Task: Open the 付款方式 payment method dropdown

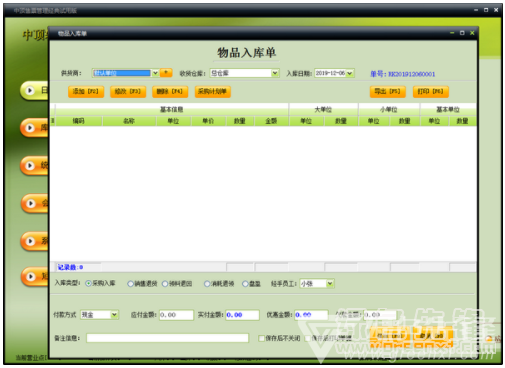Action: (114, 315)
